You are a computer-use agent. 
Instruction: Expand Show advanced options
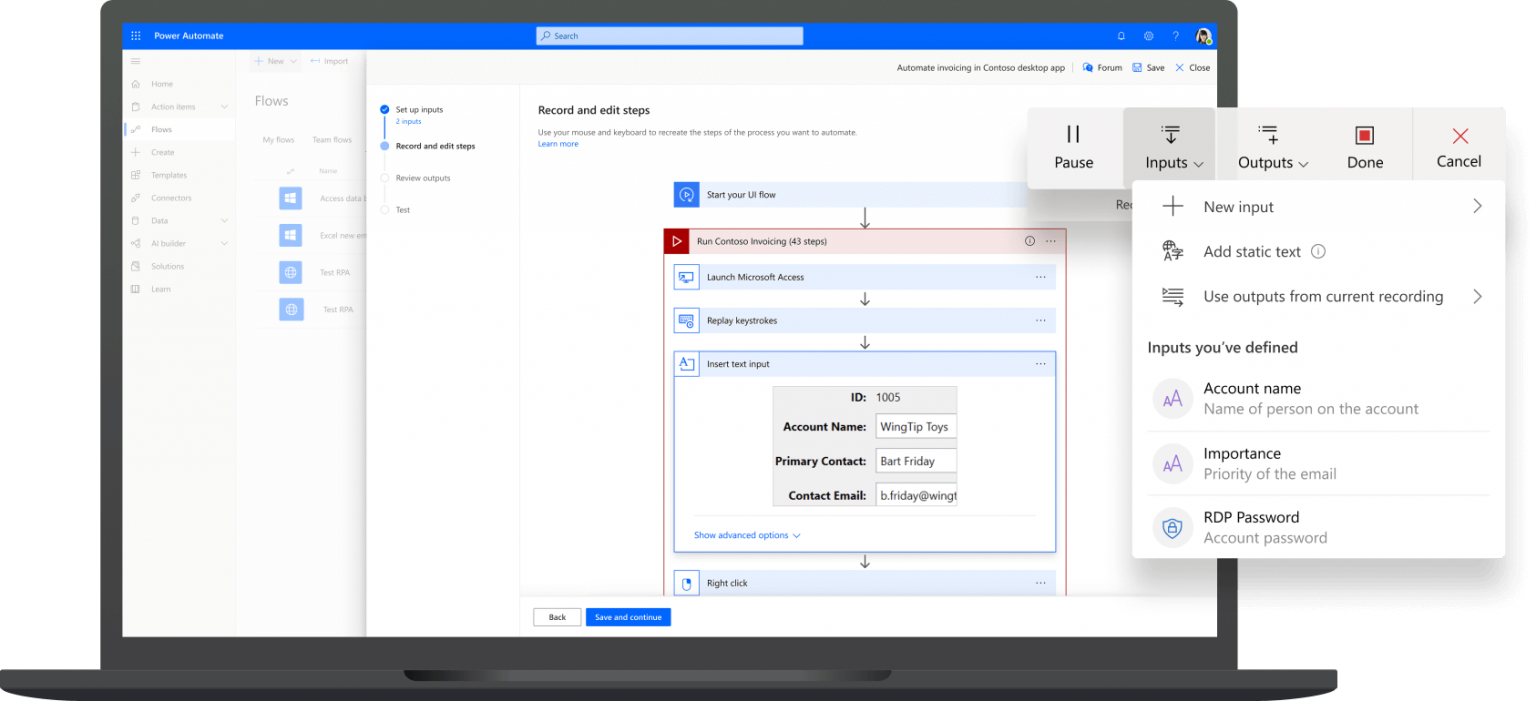pyautogui.click(x=746, y=535)
